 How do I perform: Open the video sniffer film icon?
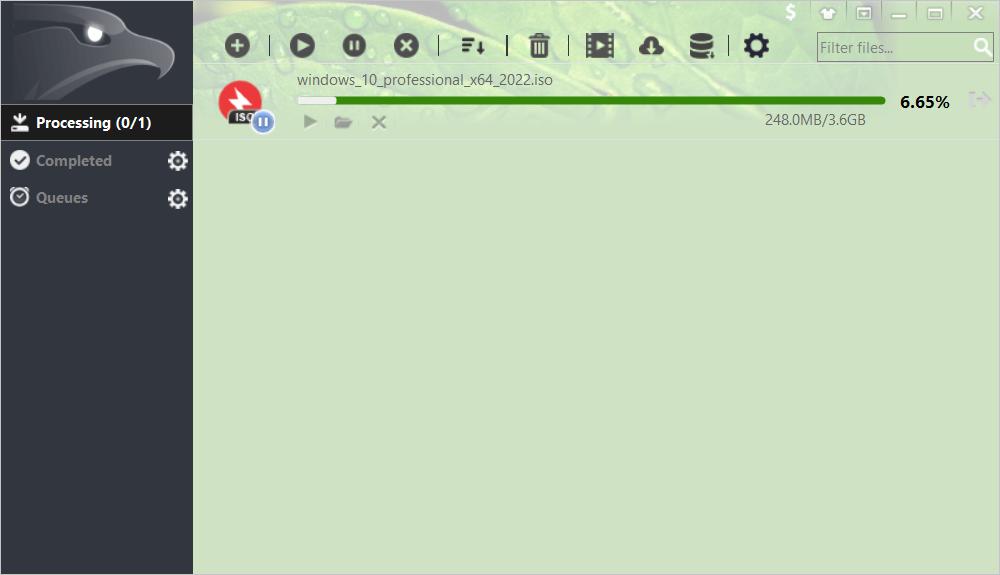pos(599,46)
